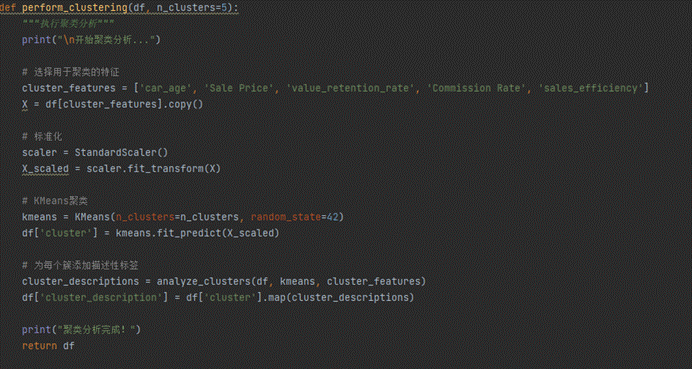The width and height of the screenshot is (692, 369).
Task: Click the docstring 执行聚类分析 line
Action: 68,24
